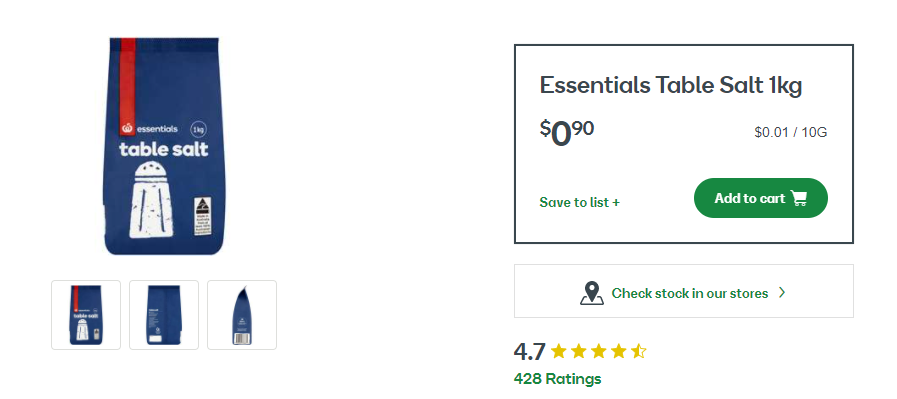This screenshot has height=399, width=897.
Task: Click the fourth yellow rating star
Action: click(x=618, y=351)
